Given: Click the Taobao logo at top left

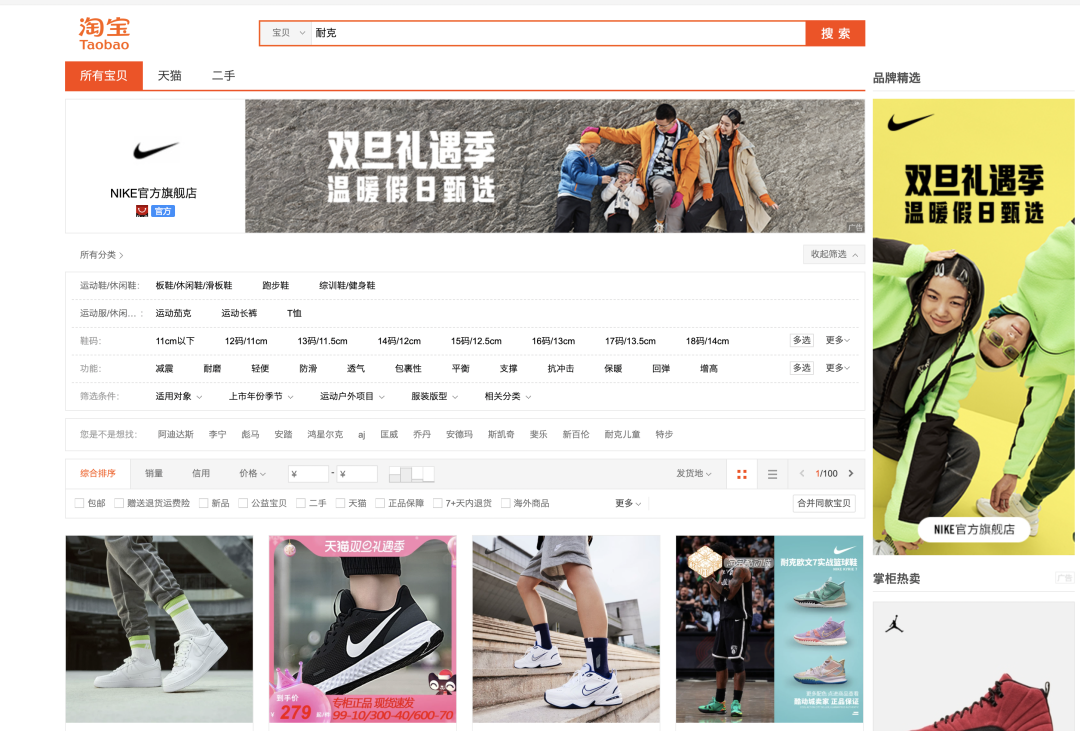Looking at the screenshot, I should tap(106, 32).
